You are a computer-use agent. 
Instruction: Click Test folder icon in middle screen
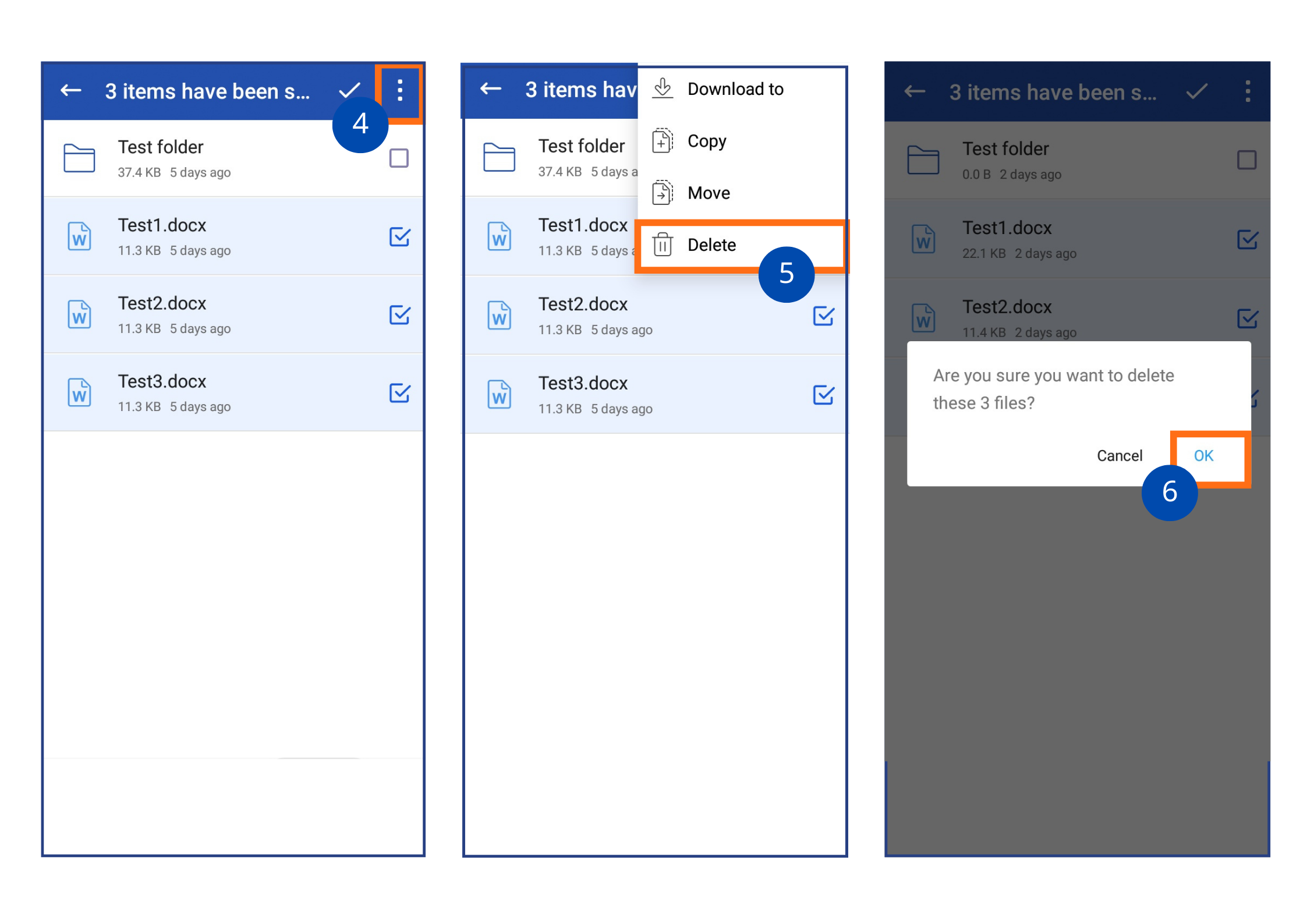499,157
